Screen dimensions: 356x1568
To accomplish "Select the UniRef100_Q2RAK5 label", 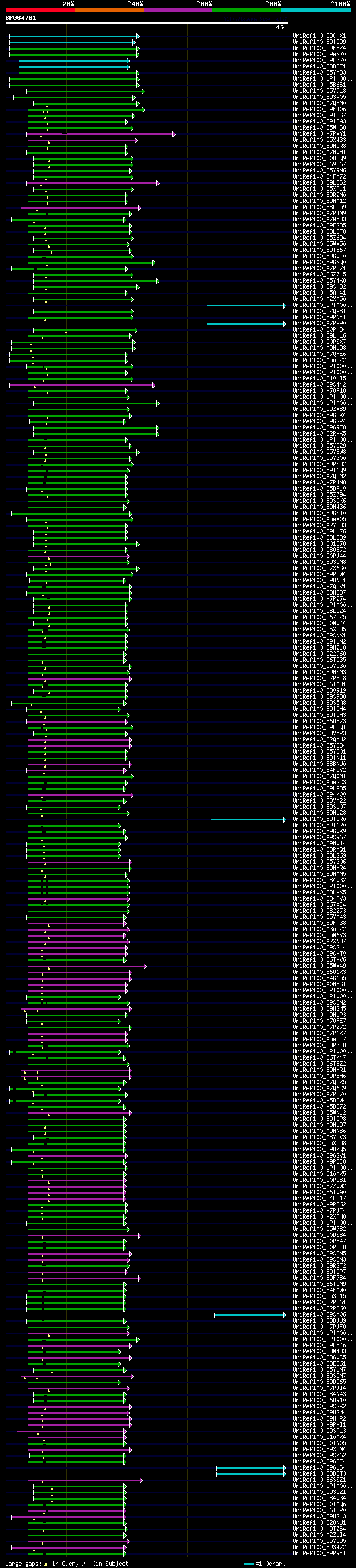I will tap(319, 433).
